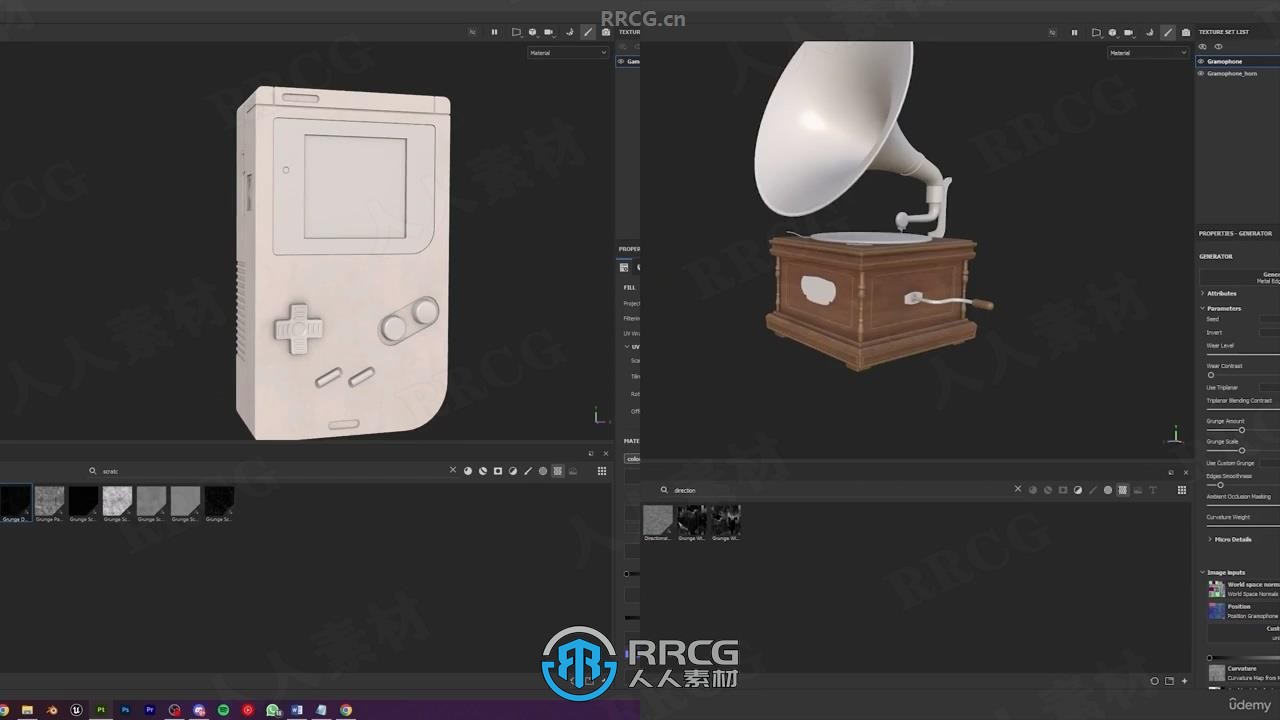This screenshot has height=720, width=1280.
Task: Select the Gramophone_horn texture set
Action: tap(1240, 73)
